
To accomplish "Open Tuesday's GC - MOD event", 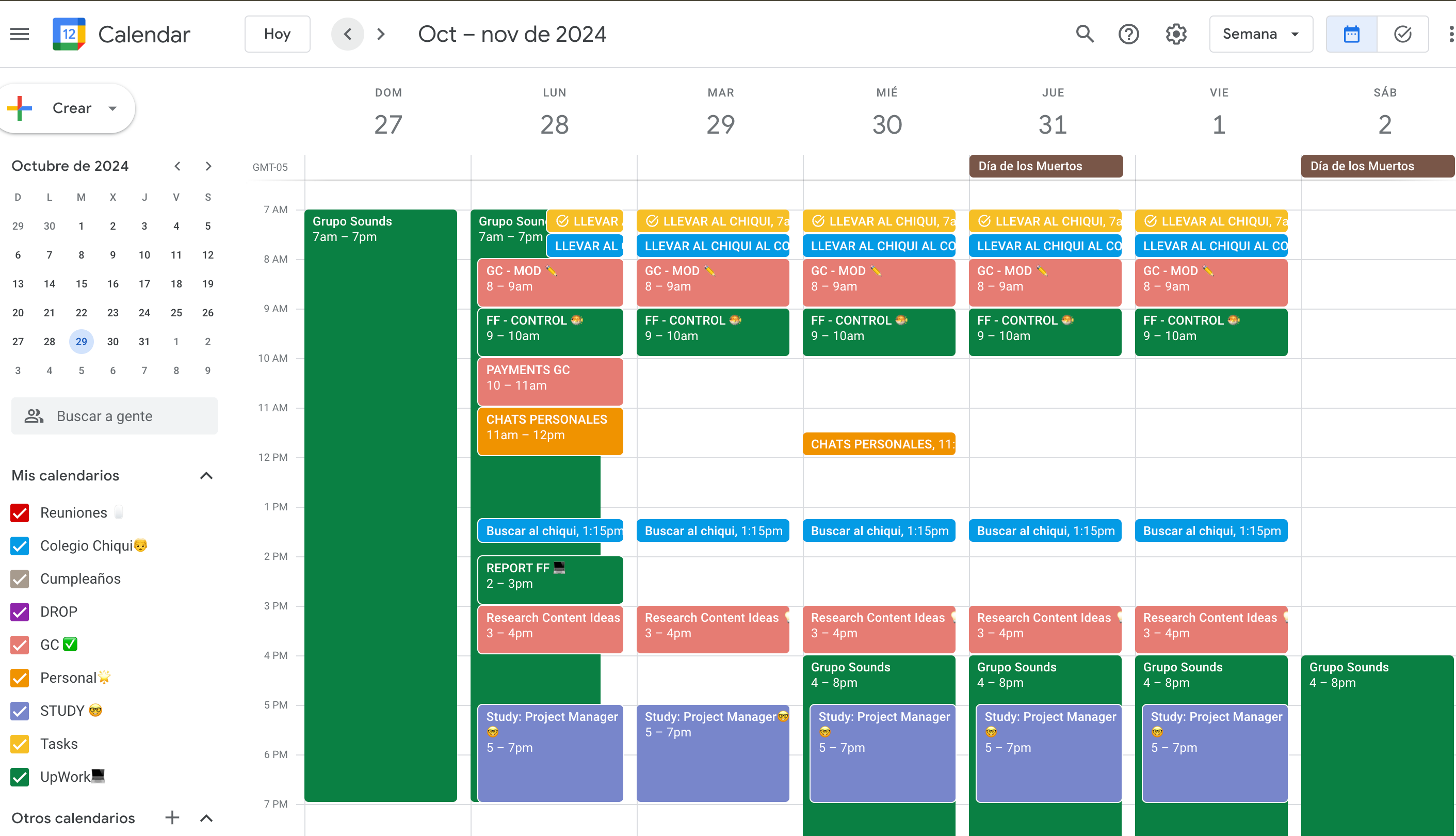I will pyautogui.click(x=713, y=282).
